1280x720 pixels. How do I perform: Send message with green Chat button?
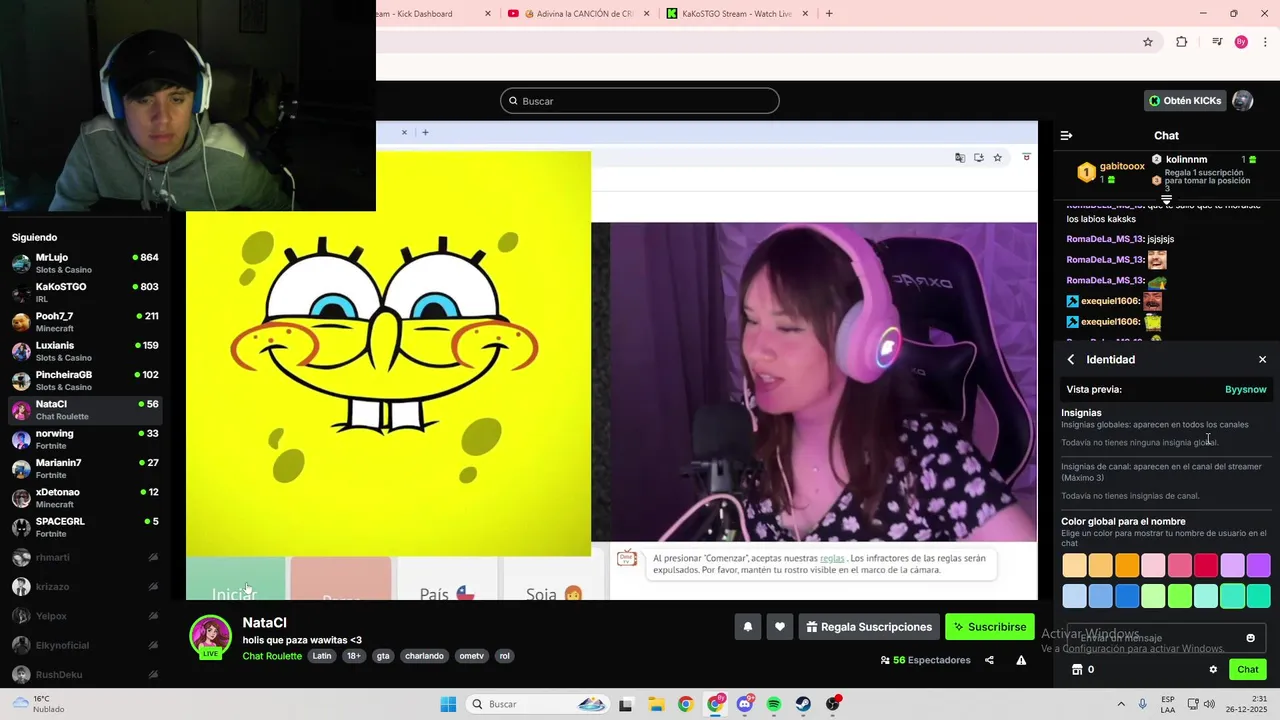(x=1248, y=670)
